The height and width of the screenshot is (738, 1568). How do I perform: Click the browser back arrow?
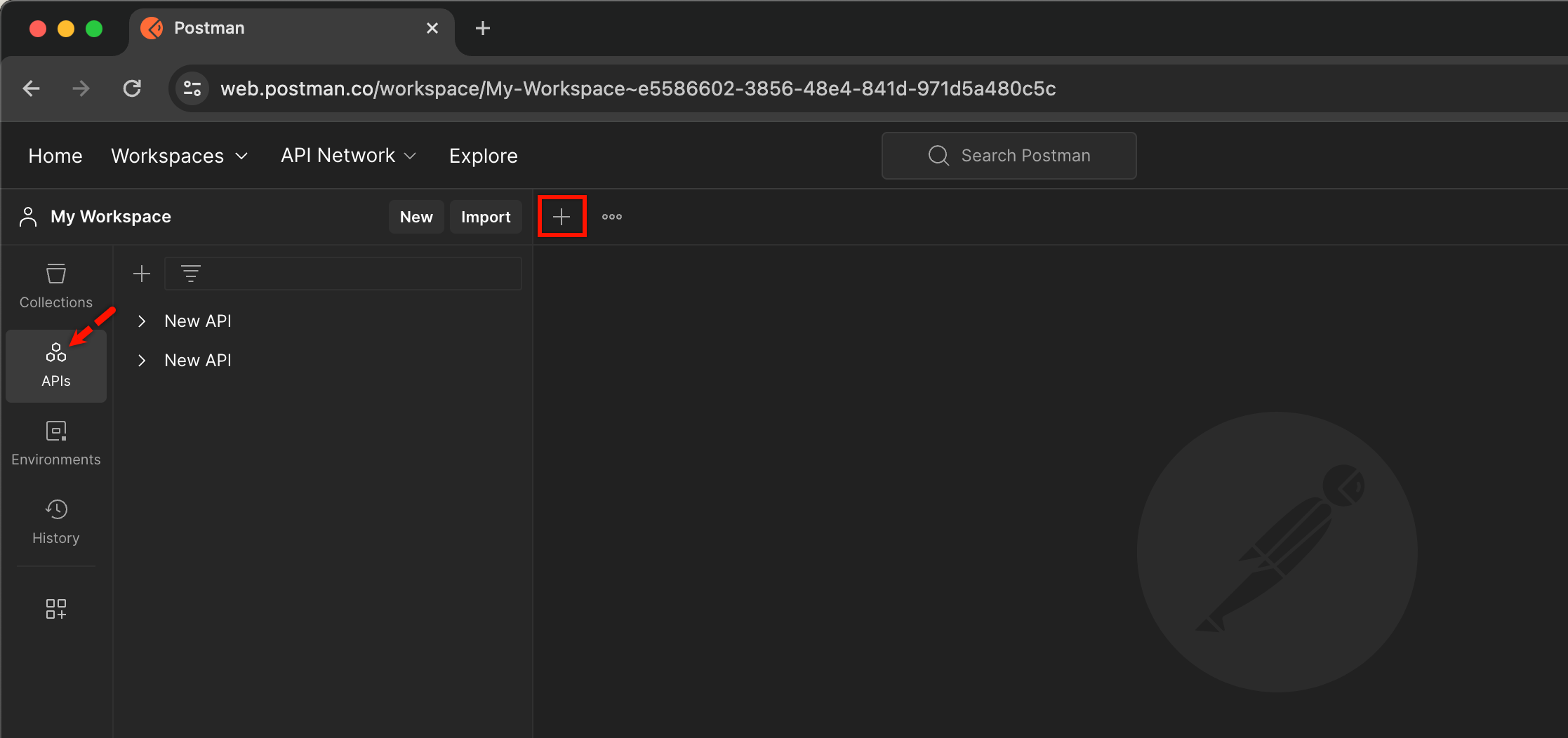coord(32,88)
